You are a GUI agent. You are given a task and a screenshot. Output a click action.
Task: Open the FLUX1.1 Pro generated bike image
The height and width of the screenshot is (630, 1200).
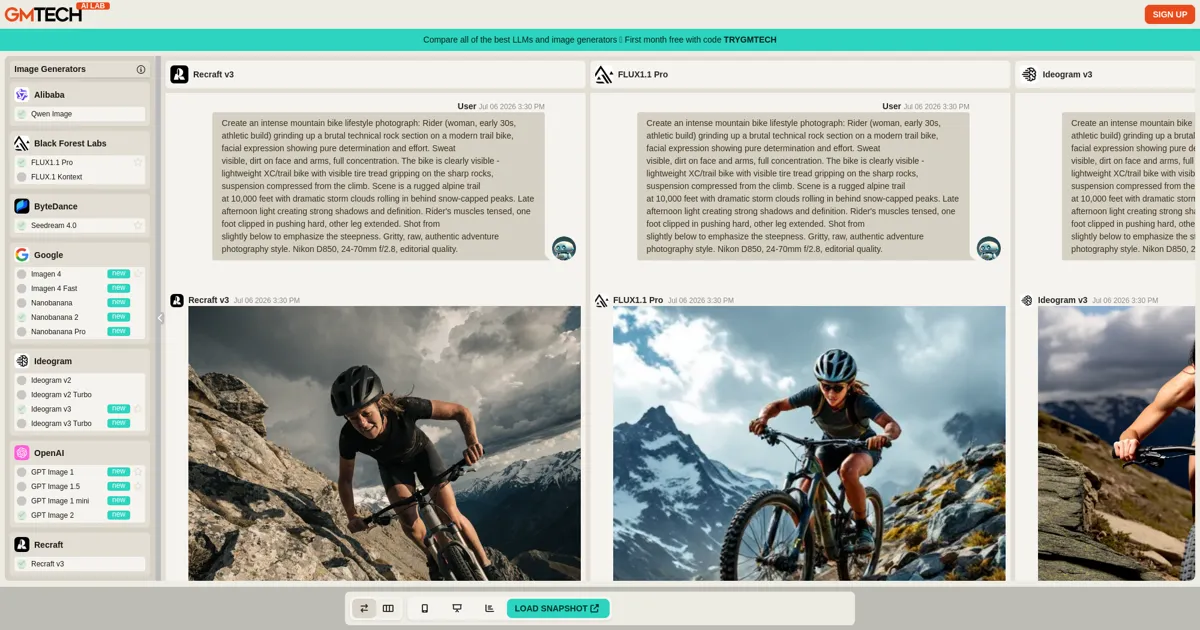(x=809, y=443)
